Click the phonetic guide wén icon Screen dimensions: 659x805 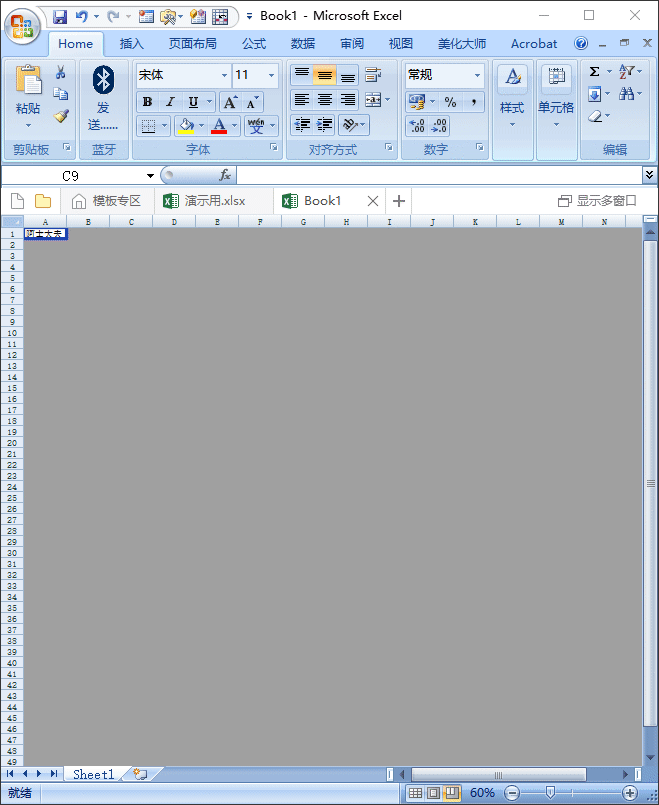pyautogui.click(x=256, y=126)
